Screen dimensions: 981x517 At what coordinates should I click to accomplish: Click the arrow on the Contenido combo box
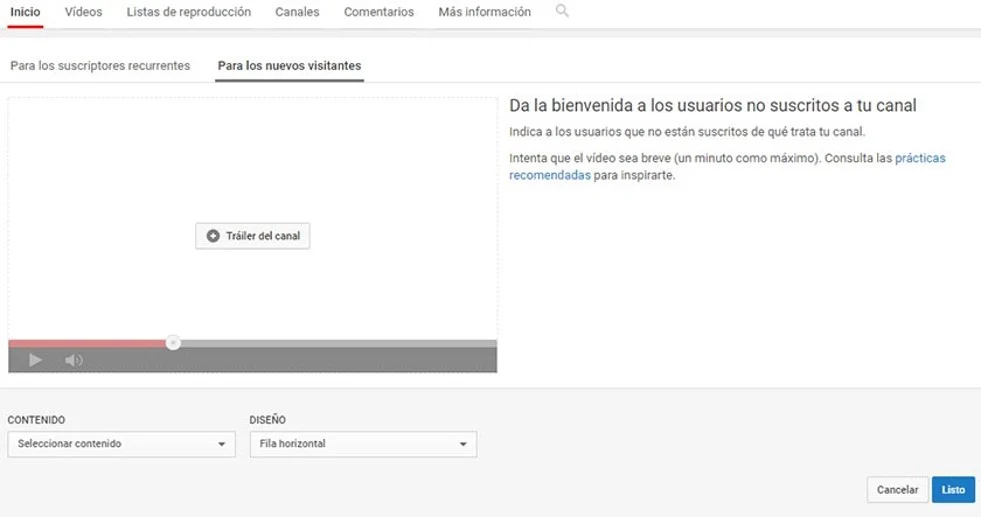tap(221, 444)
